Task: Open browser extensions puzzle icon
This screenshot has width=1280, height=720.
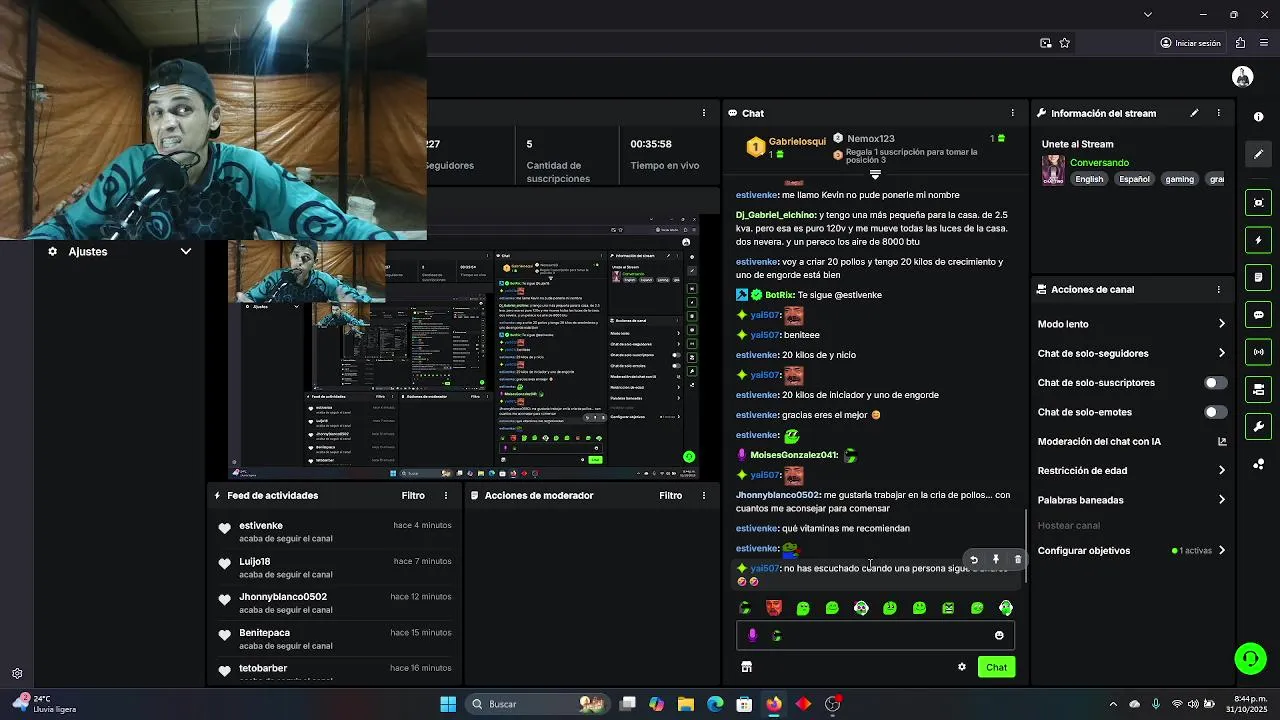Action: point(1240,43)
